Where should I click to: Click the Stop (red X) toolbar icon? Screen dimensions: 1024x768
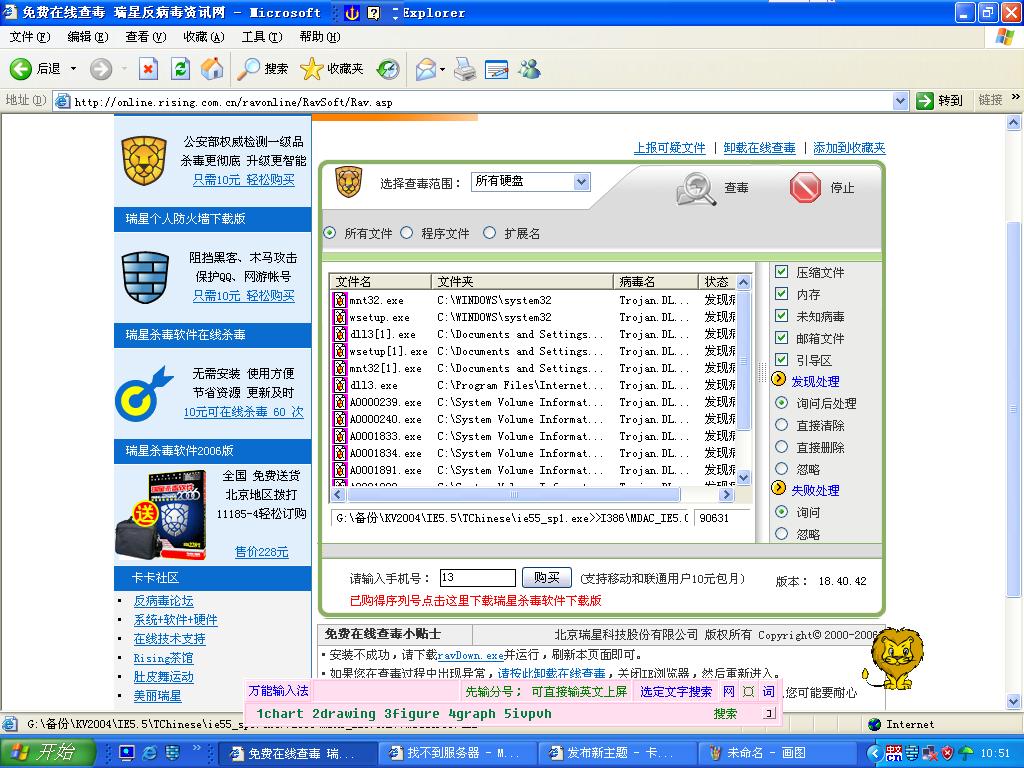tap(149, 69)
